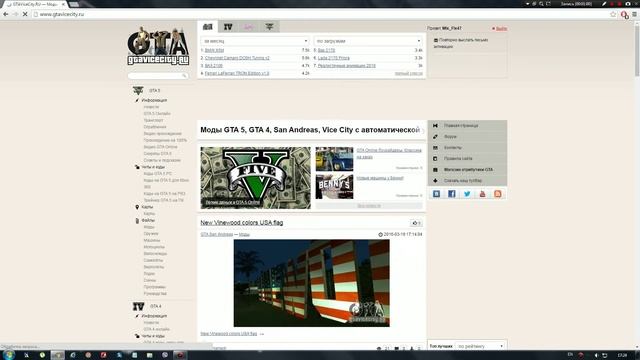
Task: Click the browser forward arrow
Action: pos(15,14)
